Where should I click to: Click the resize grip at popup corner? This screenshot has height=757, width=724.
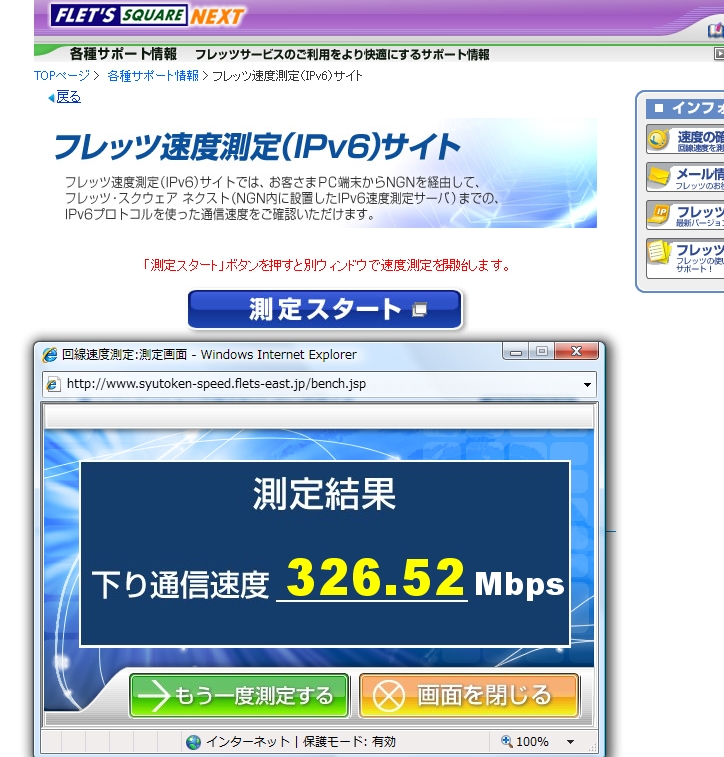coord(592,747)
